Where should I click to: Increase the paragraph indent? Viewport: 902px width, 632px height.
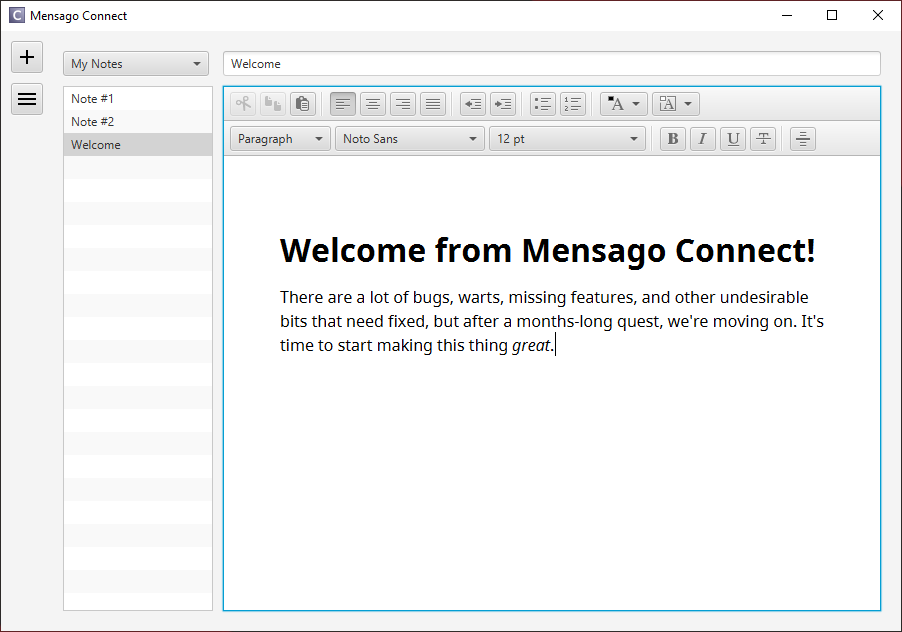point(503,104)
